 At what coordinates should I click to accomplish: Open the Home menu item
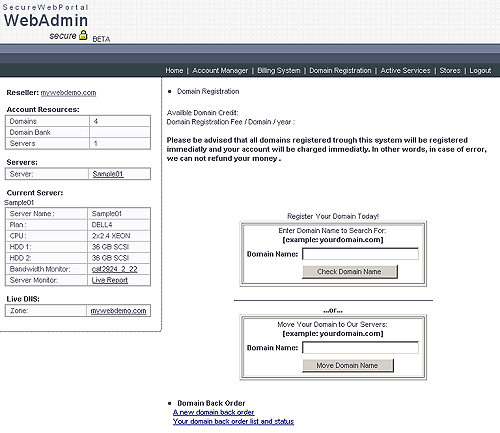(174, 70)
